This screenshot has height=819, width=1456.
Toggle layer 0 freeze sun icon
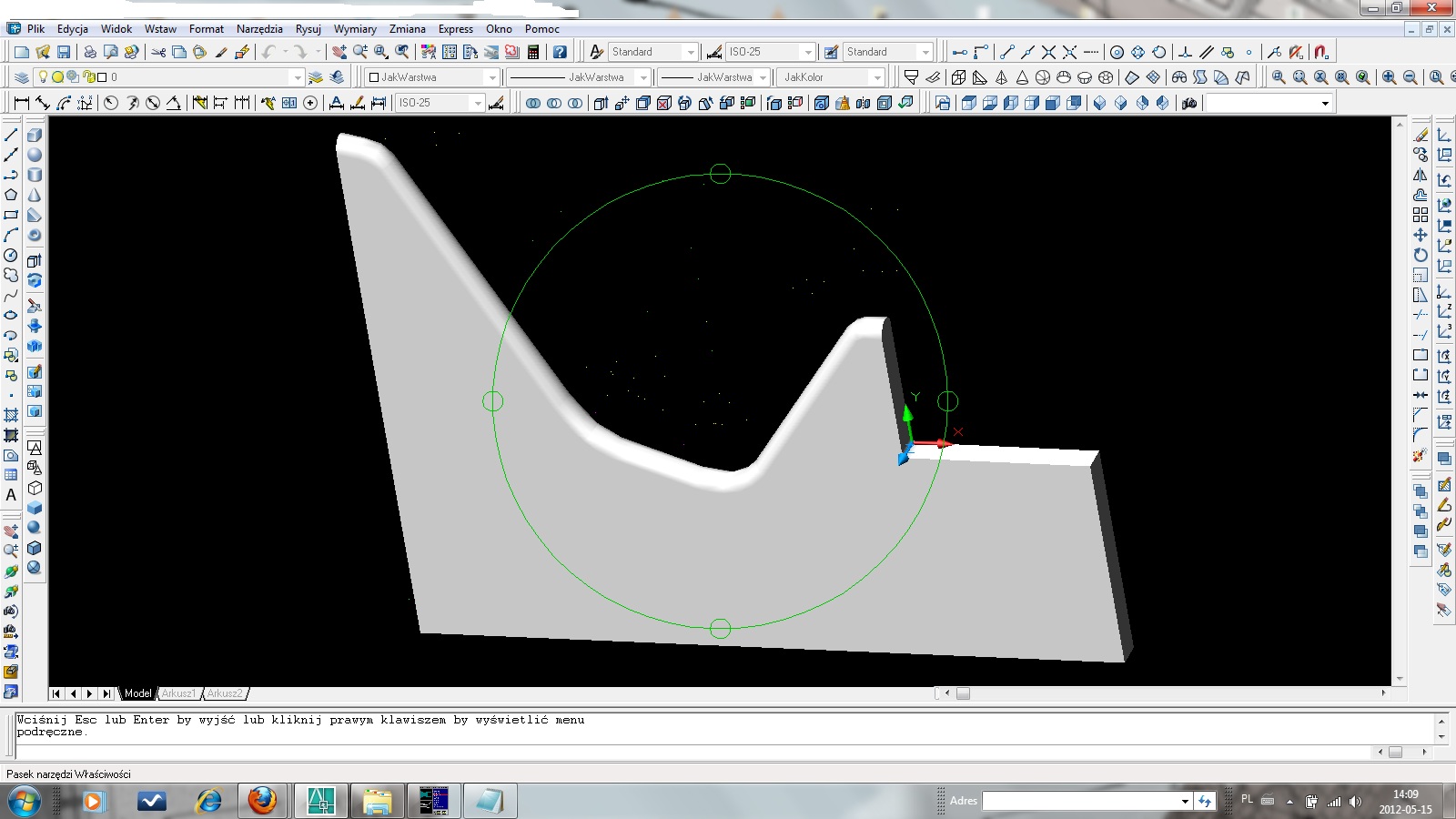(x=57, y=77)
